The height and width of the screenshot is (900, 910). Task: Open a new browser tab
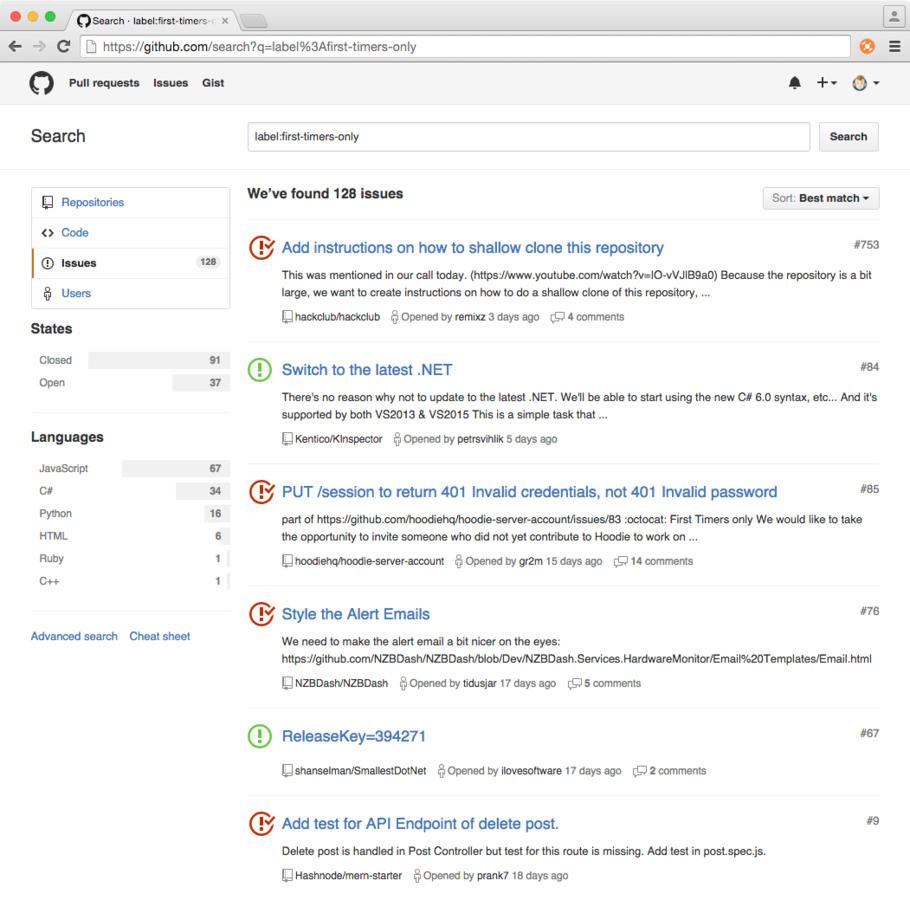coord(254,21)
